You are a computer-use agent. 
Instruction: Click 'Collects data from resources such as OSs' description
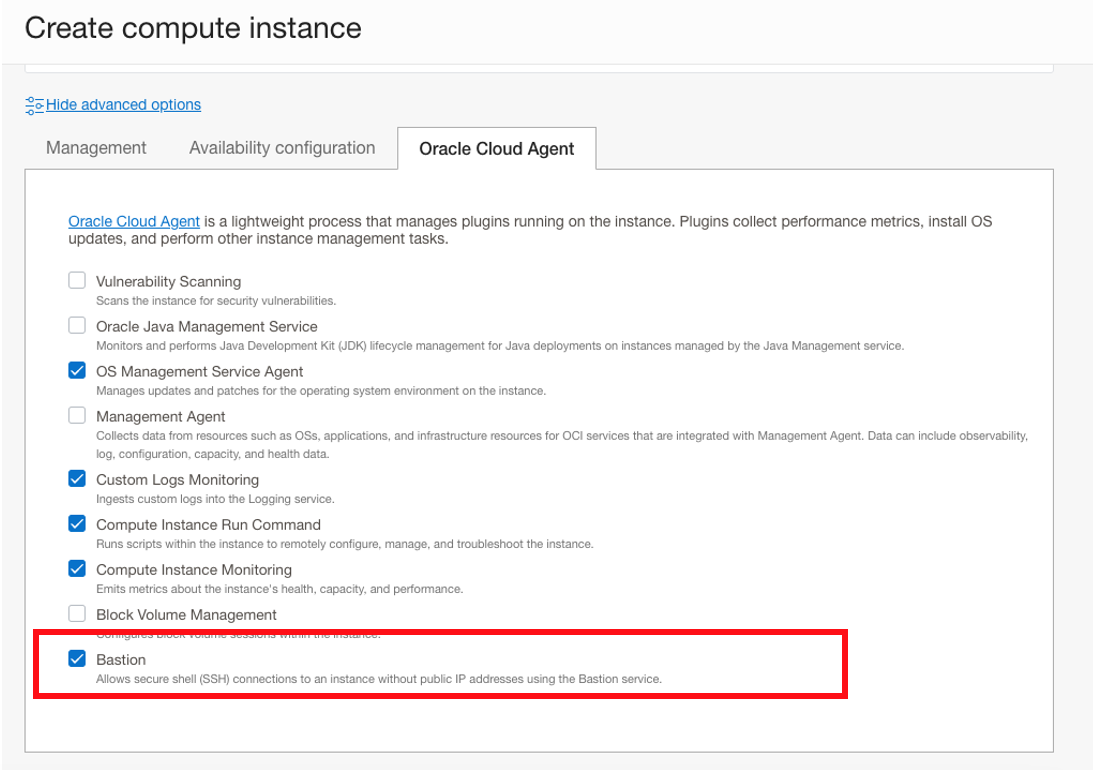pyautogui.click(x=562, y=445)
